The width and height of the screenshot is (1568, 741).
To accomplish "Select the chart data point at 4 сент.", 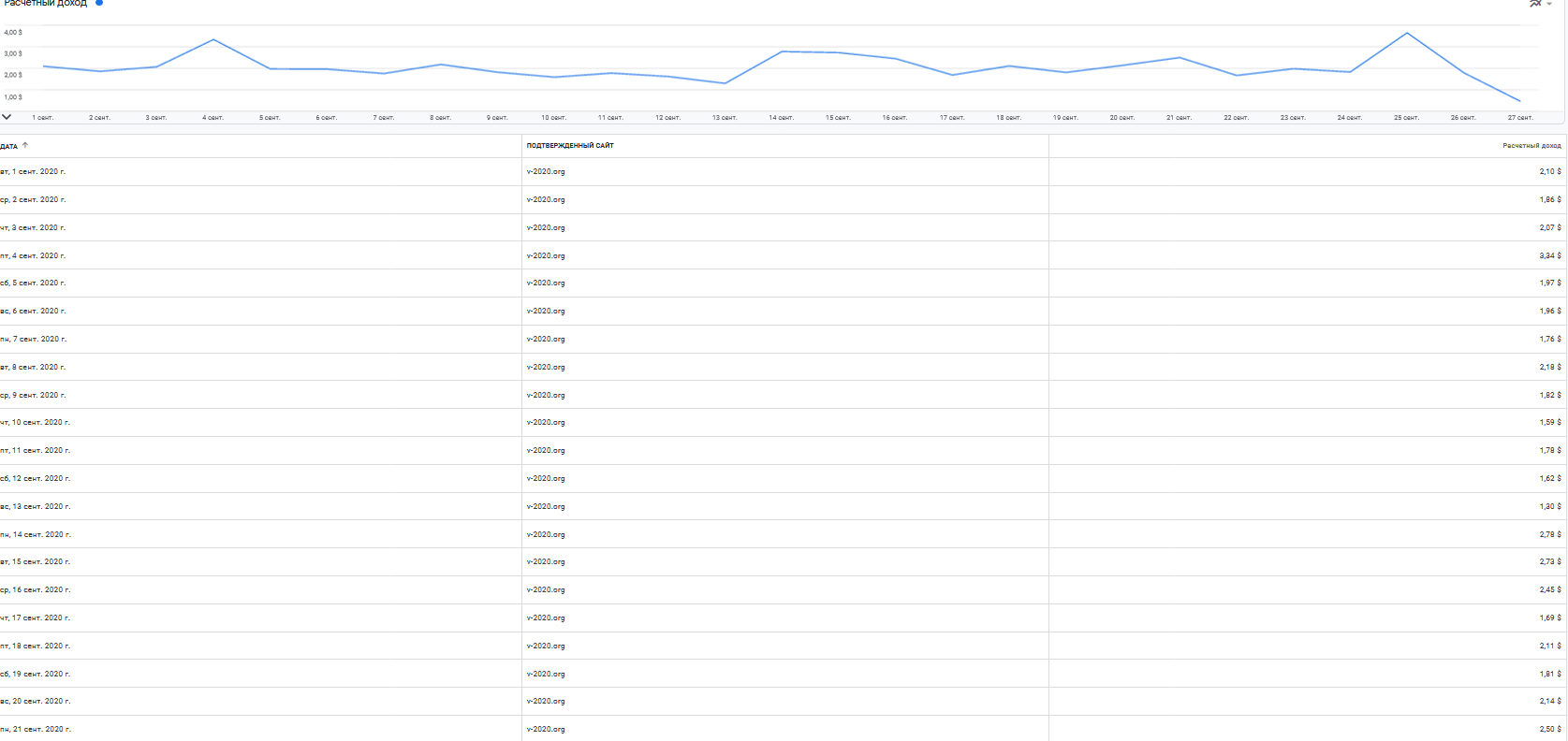I will tap(213, 39).
